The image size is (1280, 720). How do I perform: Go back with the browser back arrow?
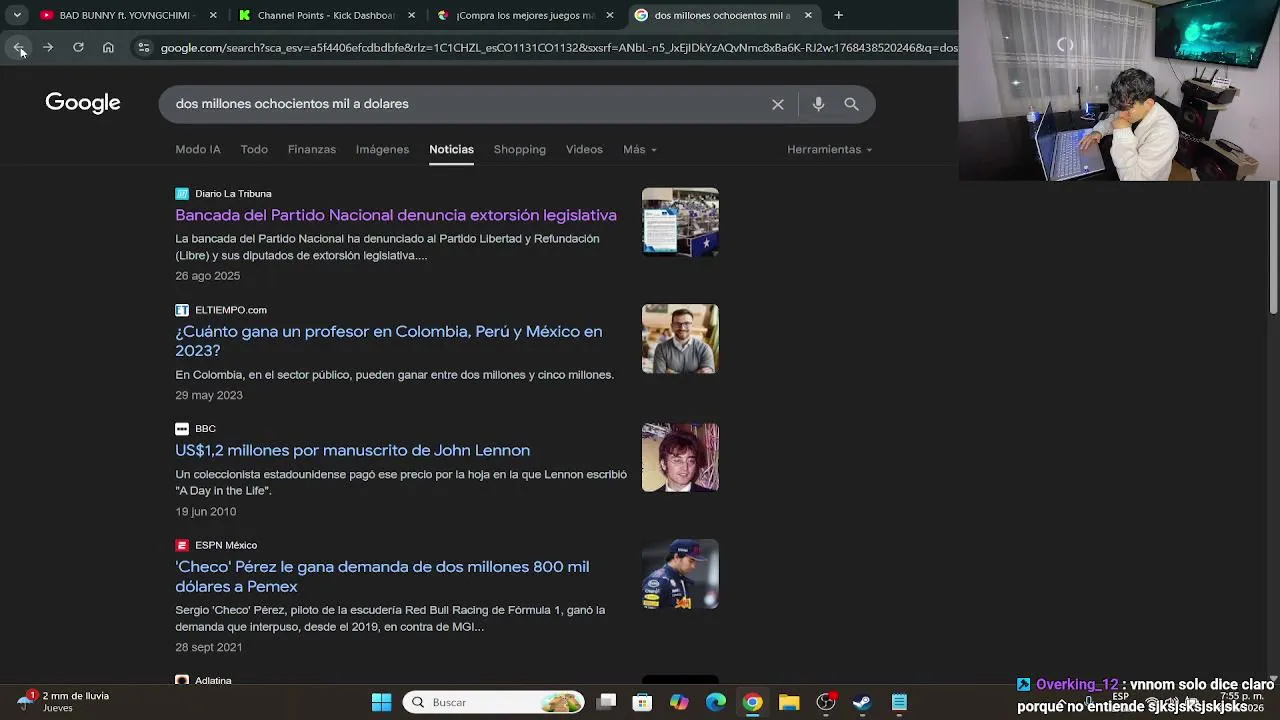point(18,47)
